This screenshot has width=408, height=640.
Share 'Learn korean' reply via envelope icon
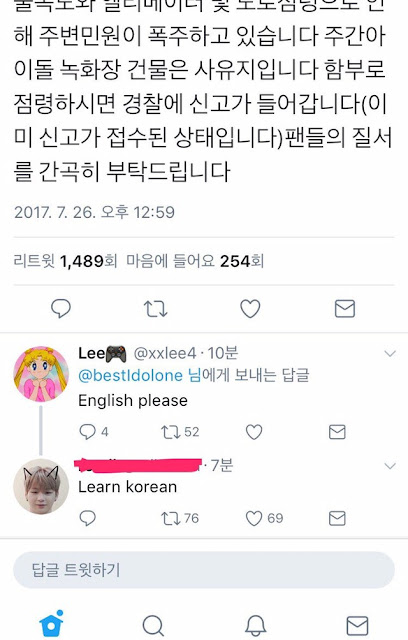337,518
